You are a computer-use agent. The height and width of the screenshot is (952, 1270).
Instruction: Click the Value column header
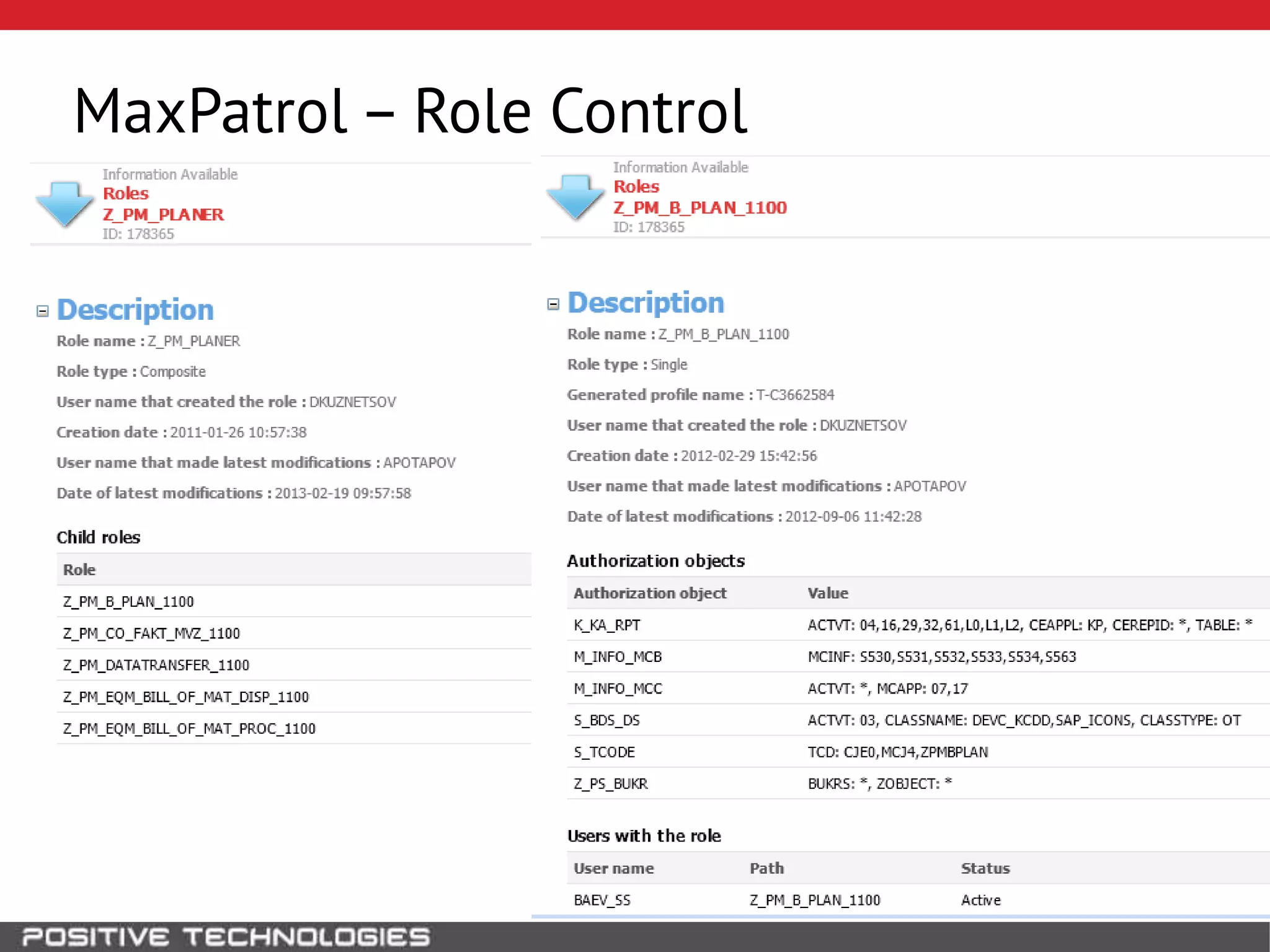828,593
